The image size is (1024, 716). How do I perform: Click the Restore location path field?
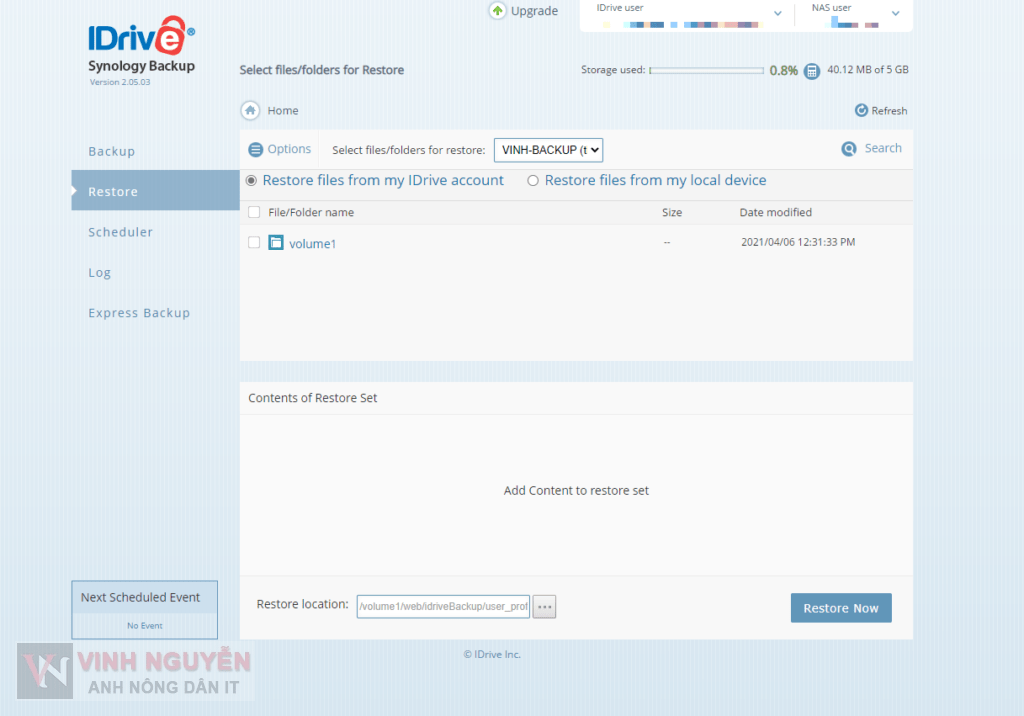click(x=443, y=607)
